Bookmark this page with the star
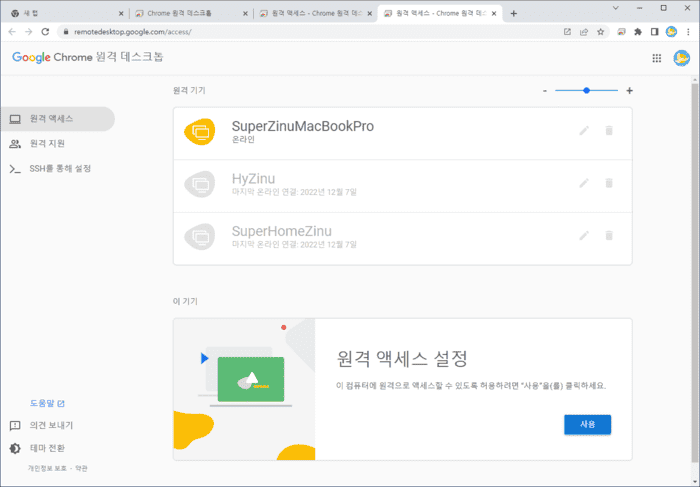Viewport: 700px width, 487px height. coord(600,32)
